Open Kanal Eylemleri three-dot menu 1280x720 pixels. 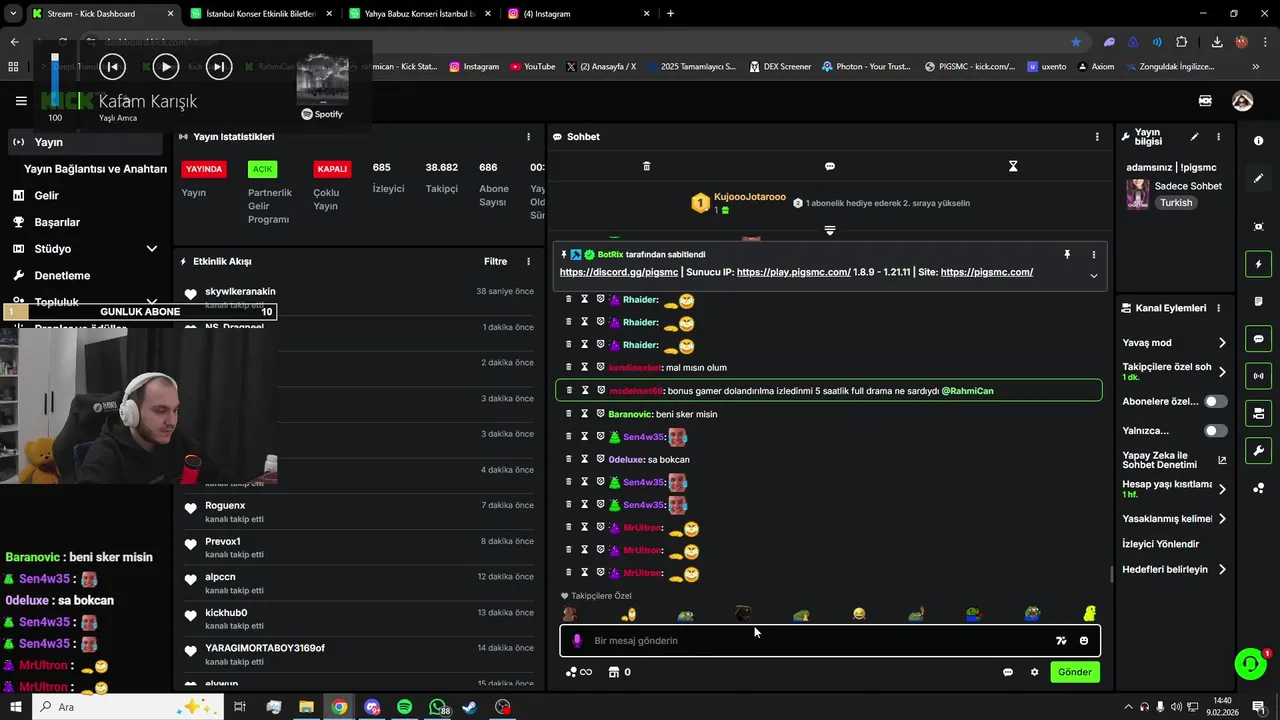coord(1218,308)
